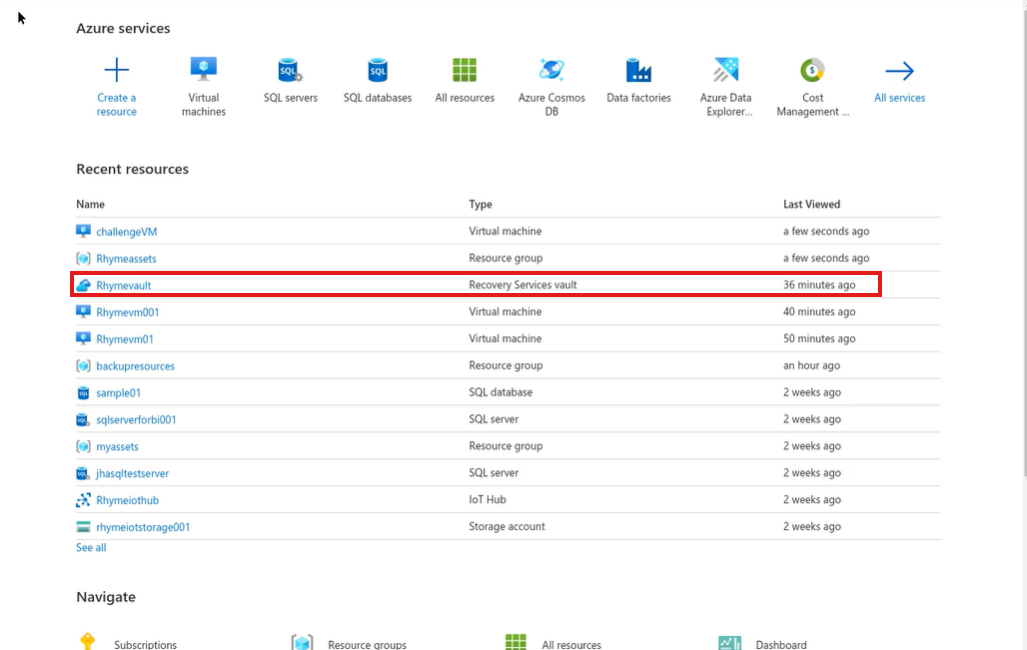
Task: Click the All resources grid icon under Navigate
Action: 515,642
